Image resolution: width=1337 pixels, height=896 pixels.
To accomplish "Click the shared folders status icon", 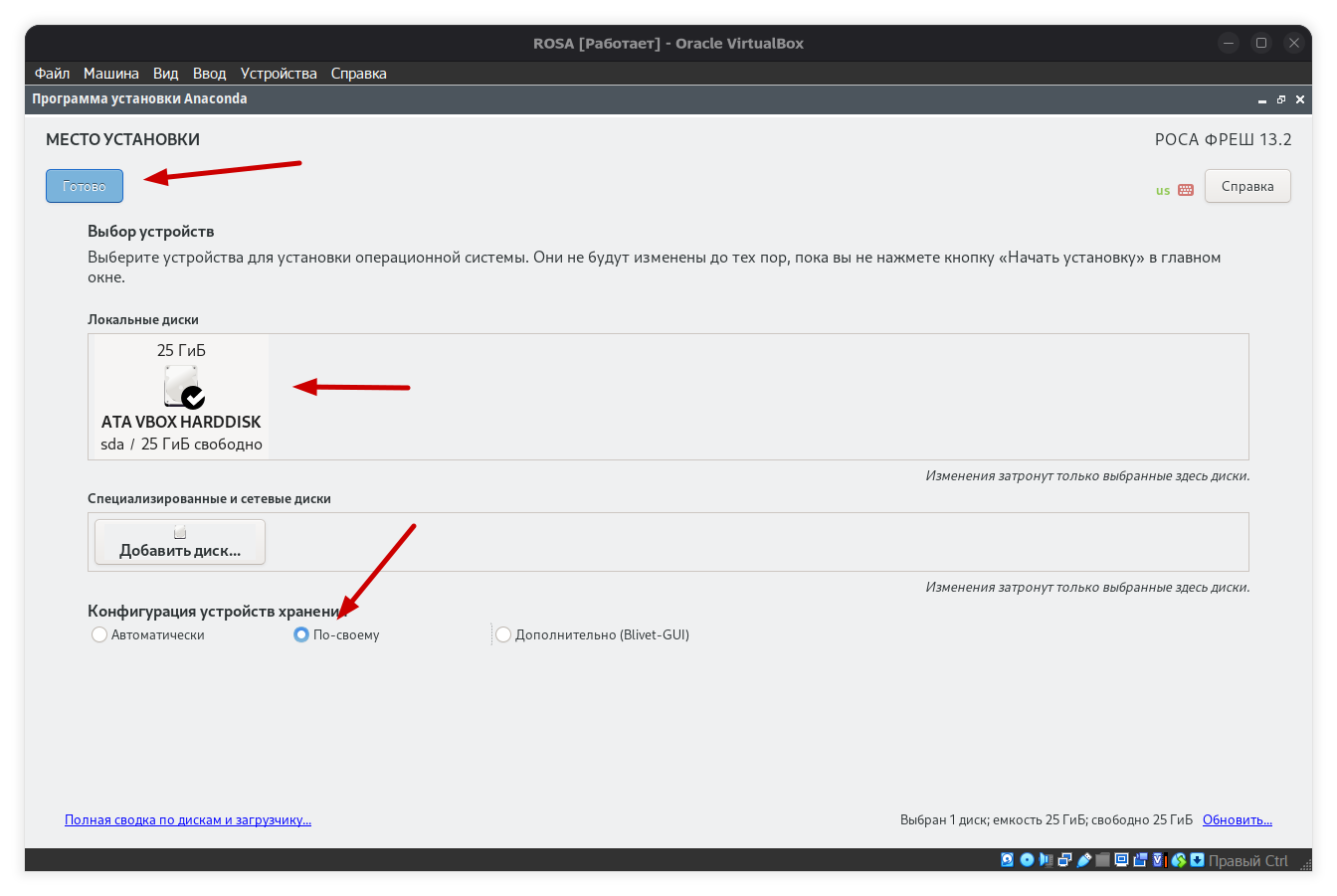I will click(1102, 860).
